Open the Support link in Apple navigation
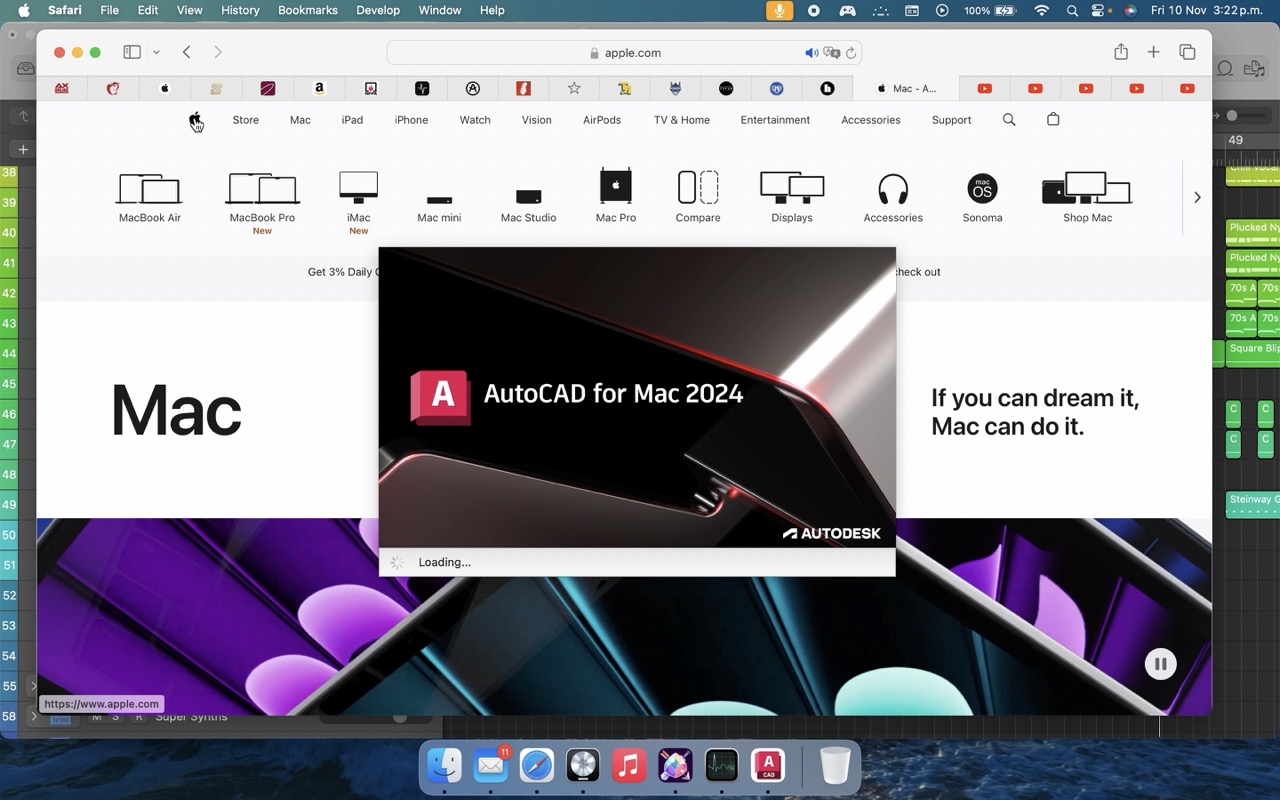1280x800 pixels. pyautogui.click(x=950, y=120)
